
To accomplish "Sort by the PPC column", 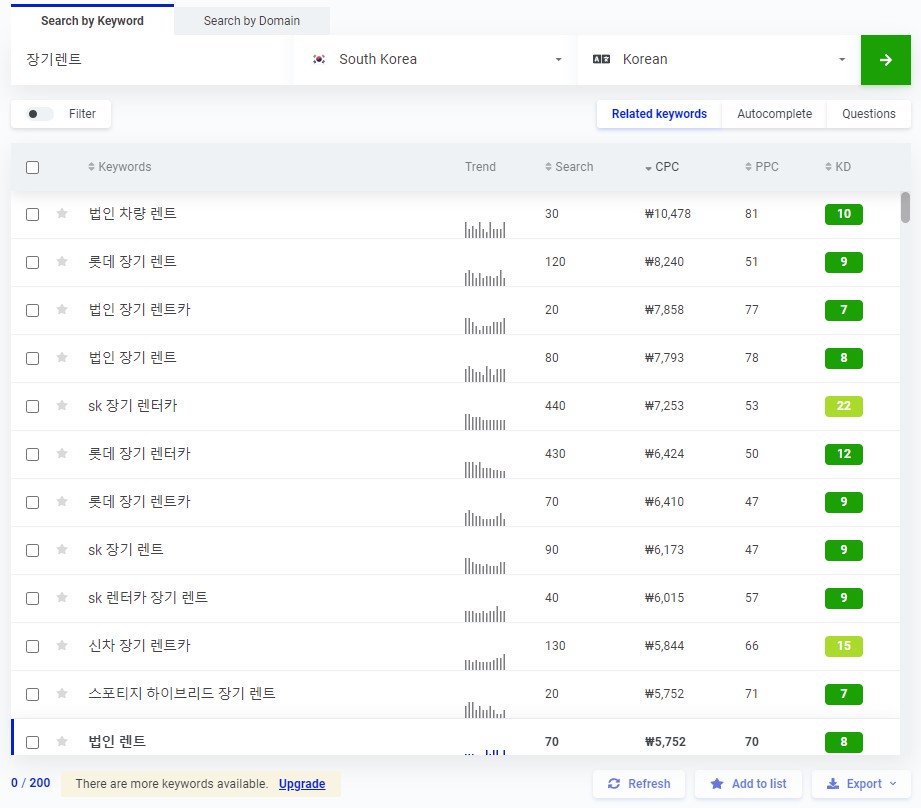I will coord(761,167).
